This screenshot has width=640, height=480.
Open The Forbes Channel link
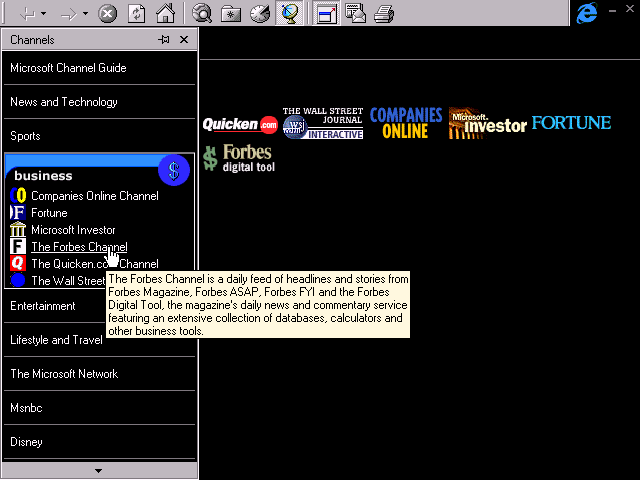(79, 247)
